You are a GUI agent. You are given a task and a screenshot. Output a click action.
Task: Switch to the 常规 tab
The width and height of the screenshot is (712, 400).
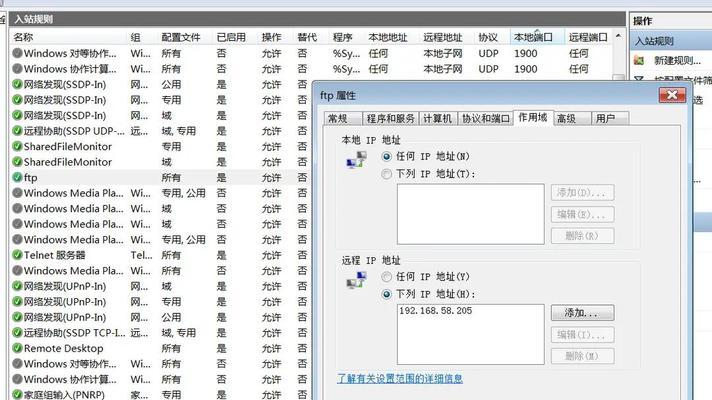coord(343,119)
